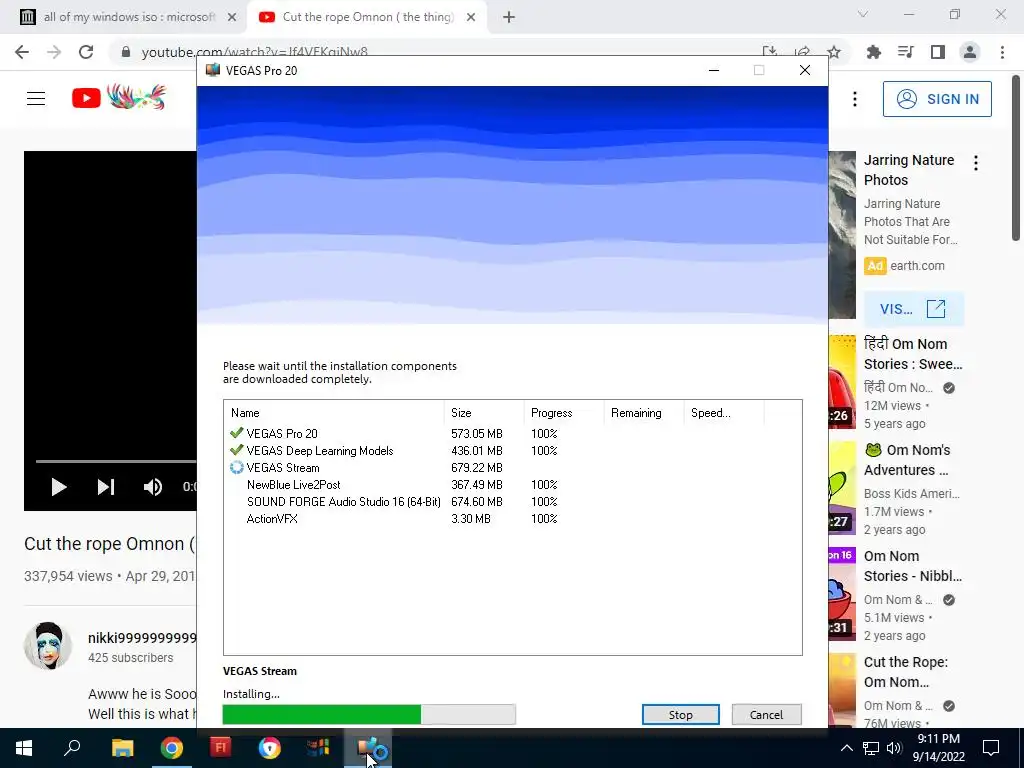Click the Size column header
Image resolution: width=1024 pixels, height=768 pixels.
[484, 413]
